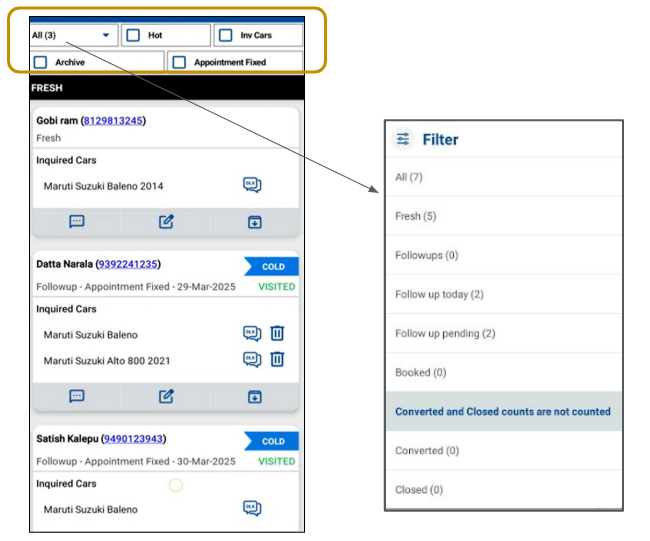This screenshot has width=650, height=541.
Task: Edit the Gobi ram lead
Action: (166, 222)
